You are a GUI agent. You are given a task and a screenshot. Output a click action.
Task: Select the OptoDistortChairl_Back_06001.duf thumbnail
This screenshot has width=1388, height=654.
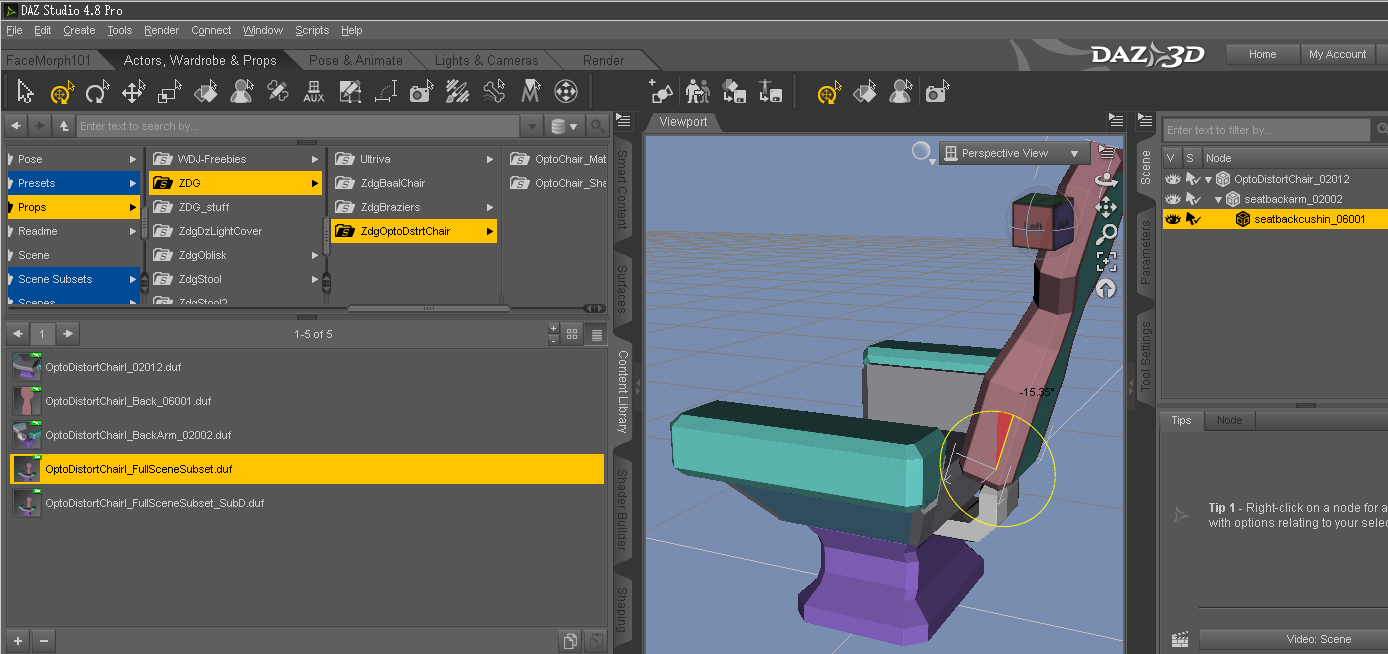[27, 401]
